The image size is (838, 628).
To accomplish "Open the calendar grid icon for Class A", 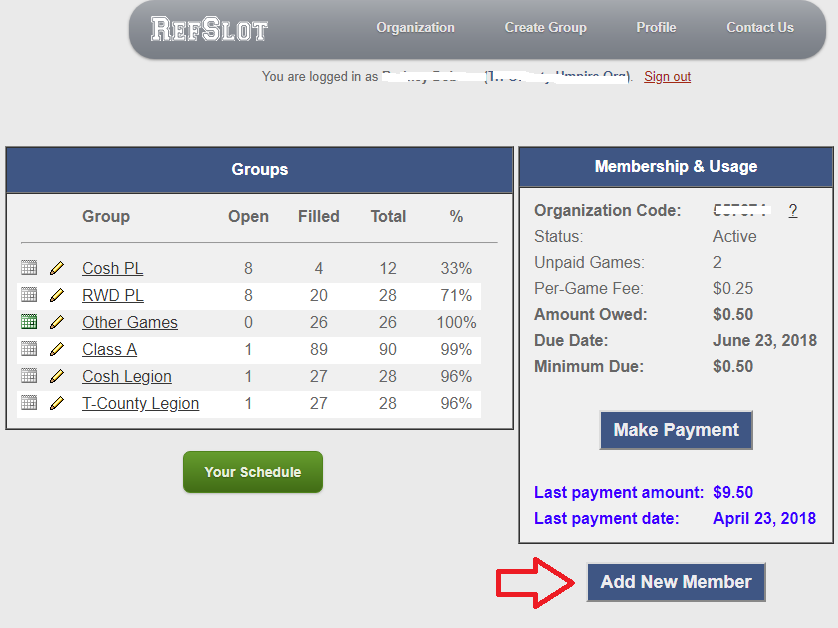I will pos(29,349).
